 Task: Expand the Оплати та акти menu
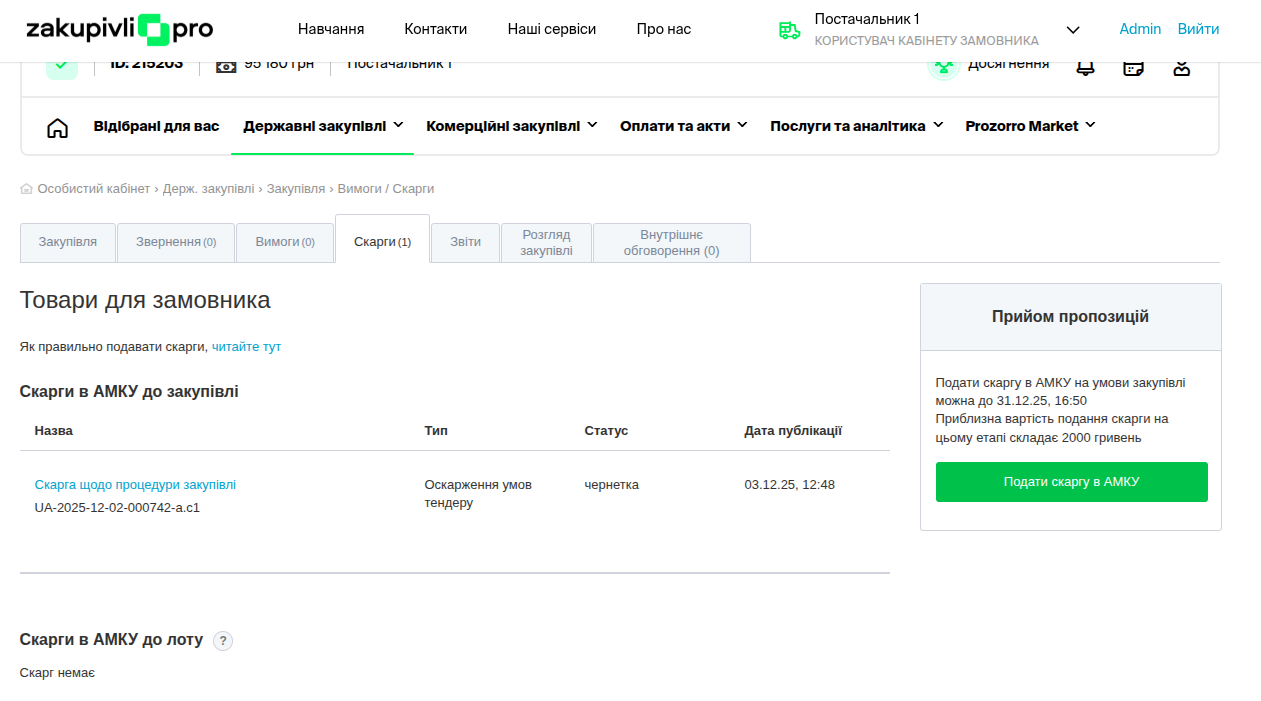pos(683,126)
